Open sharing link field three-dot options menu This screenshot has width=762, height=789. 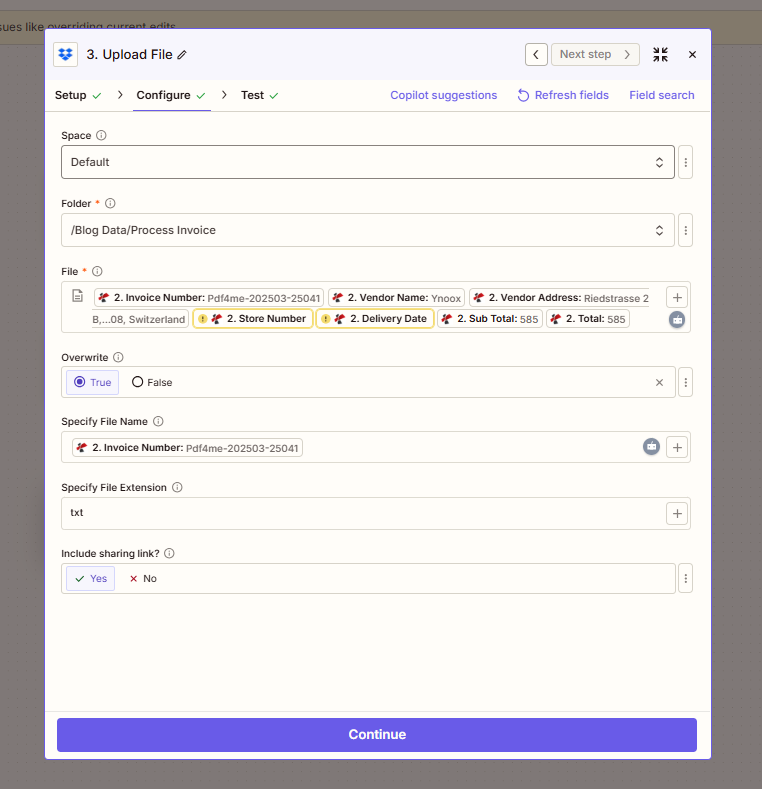685,579
